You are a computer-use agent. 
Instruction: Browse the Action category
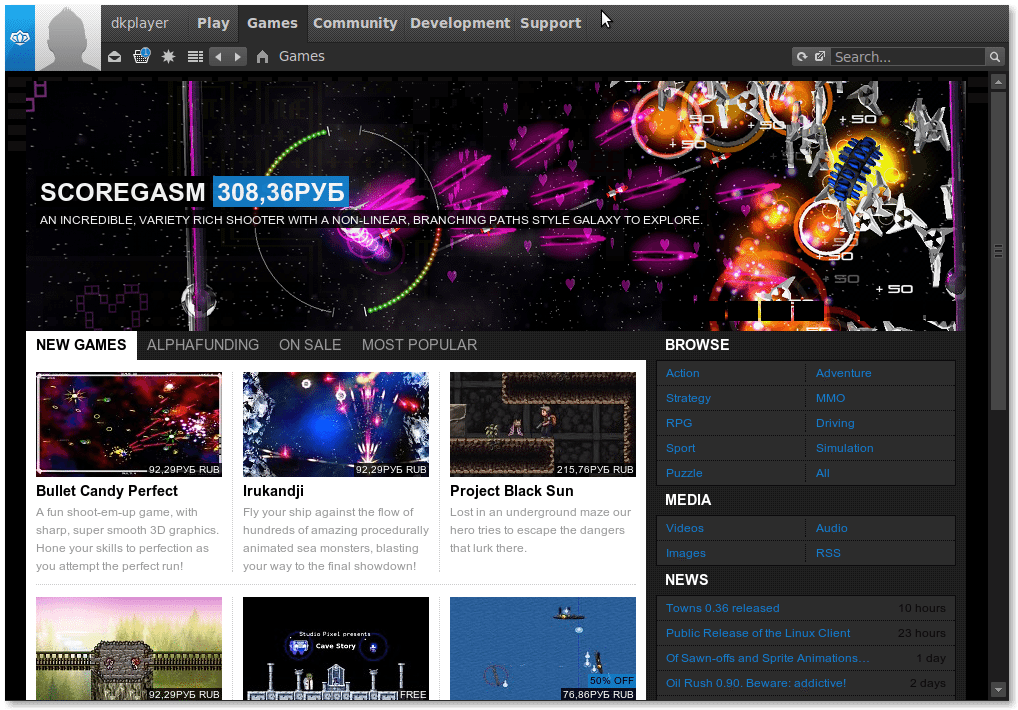click(682, 373)
